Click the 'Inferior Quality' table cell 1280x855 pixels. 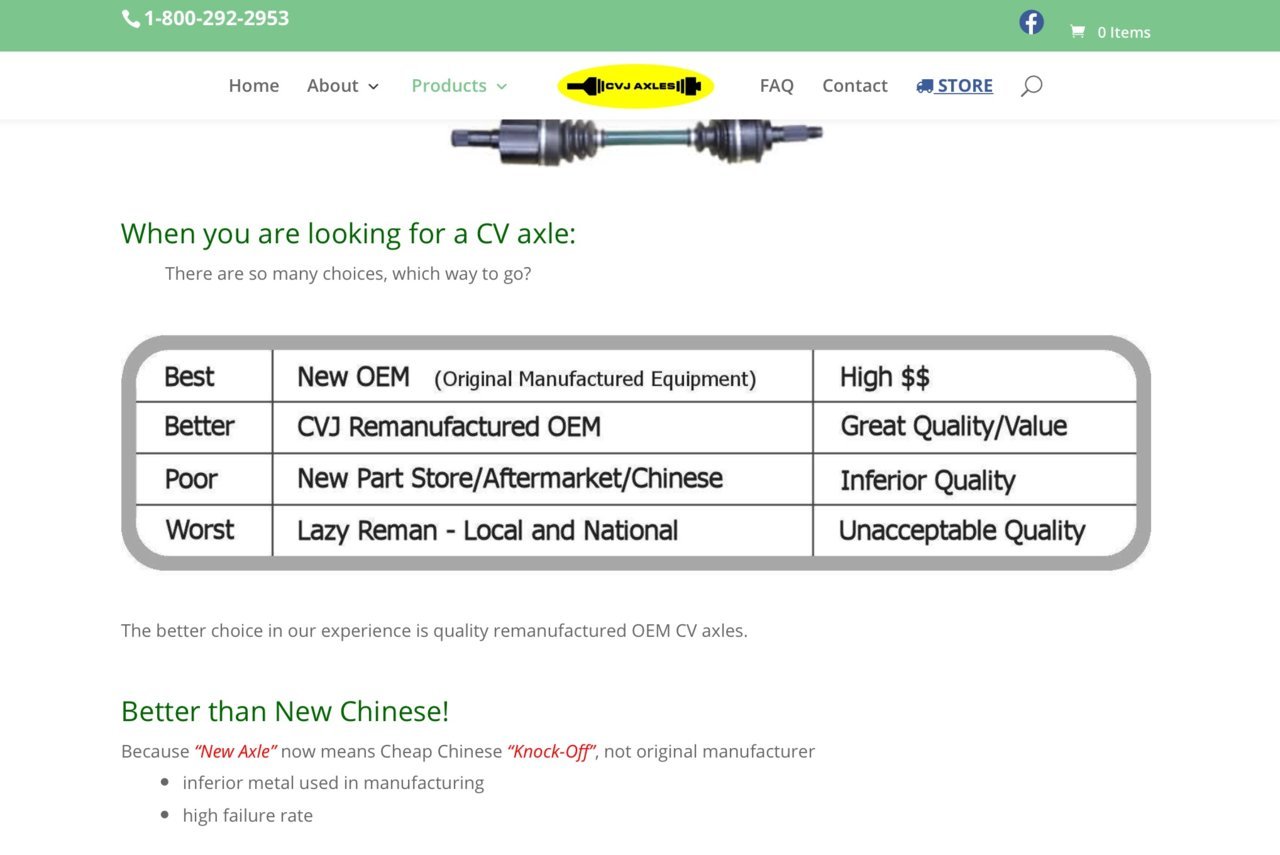[x=975, y=479]
